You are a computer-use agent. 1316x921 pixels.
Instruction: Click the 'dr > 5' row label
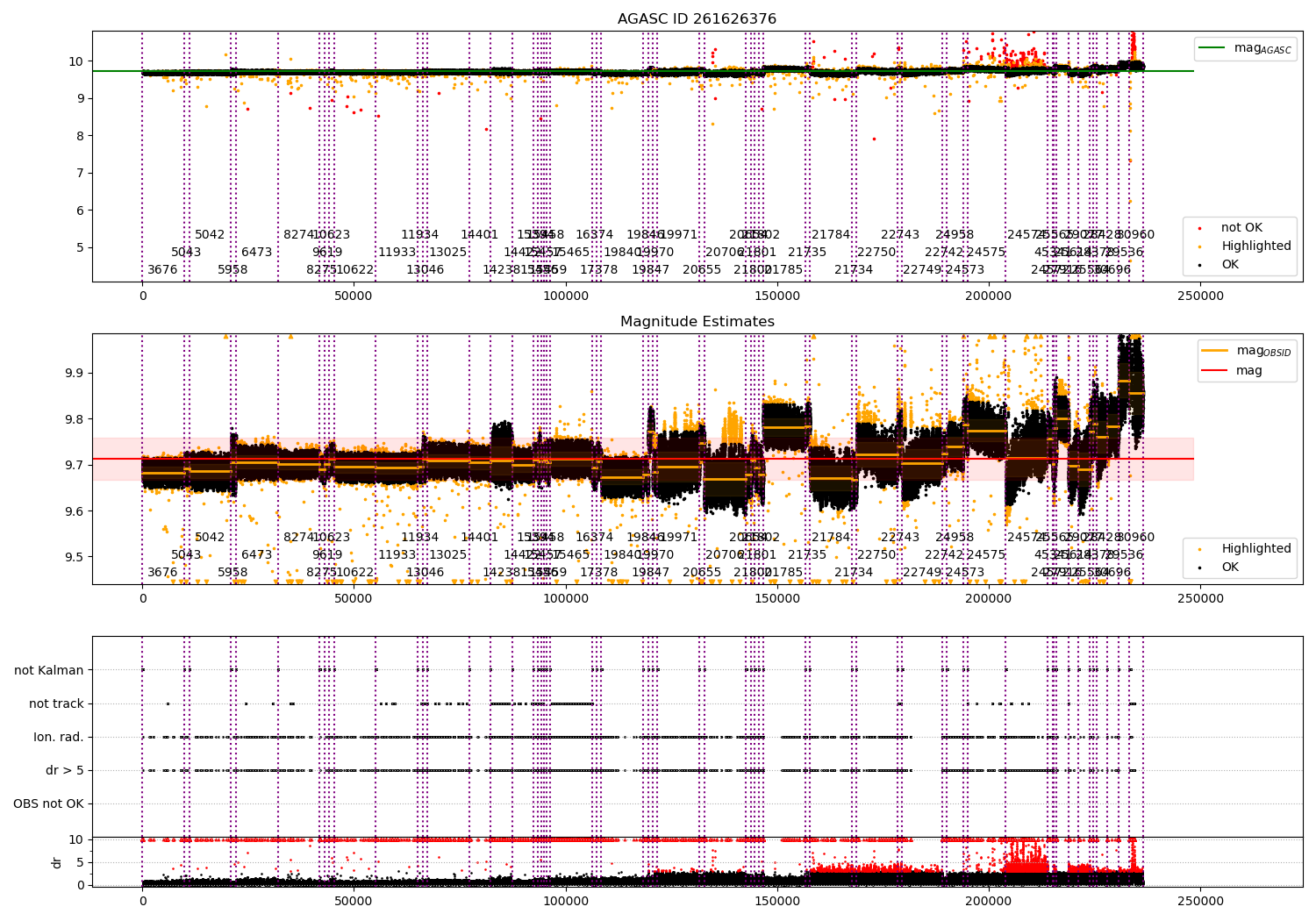coord(65,770)
